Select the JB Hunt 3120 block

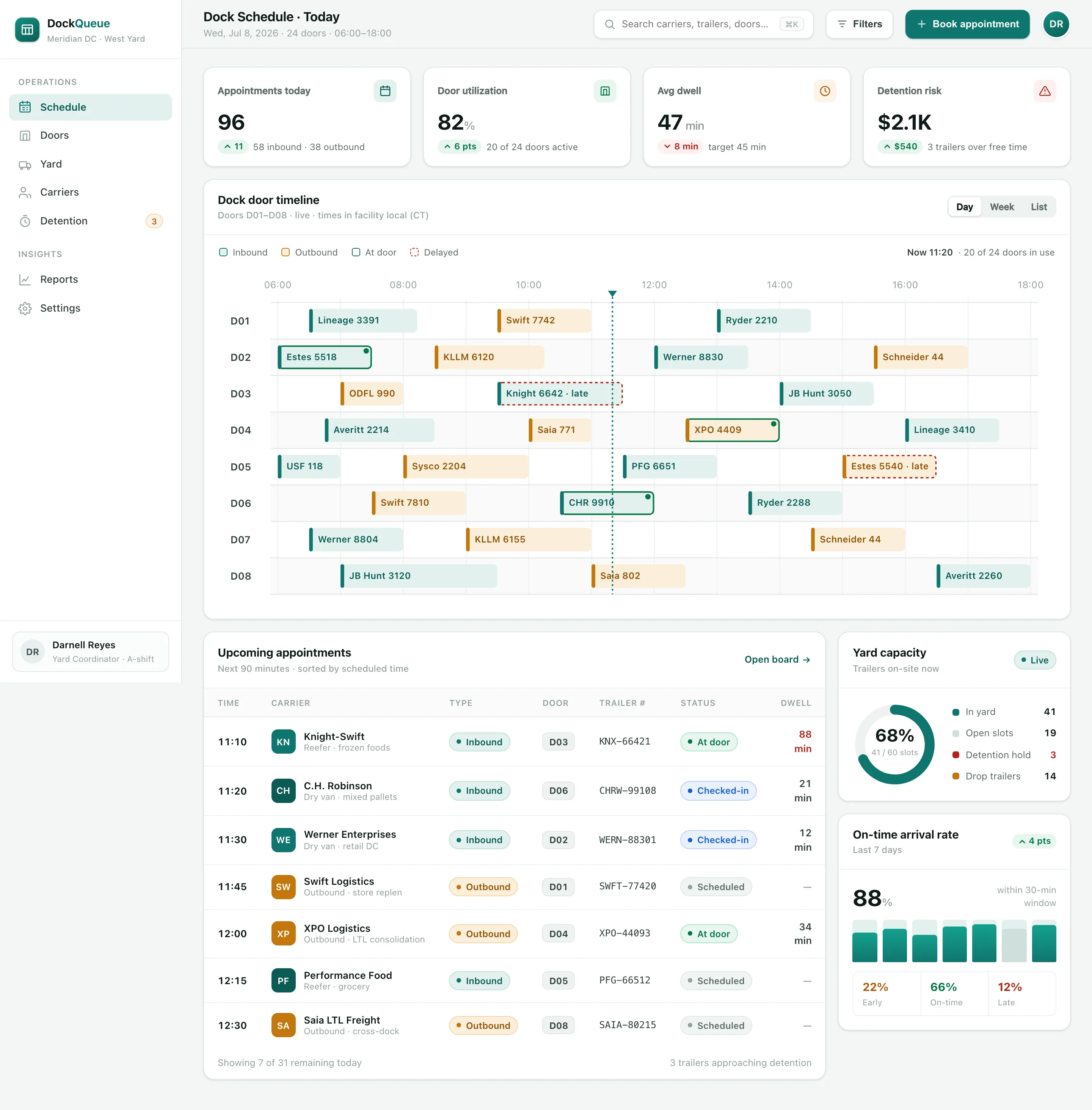click(419, 575)
